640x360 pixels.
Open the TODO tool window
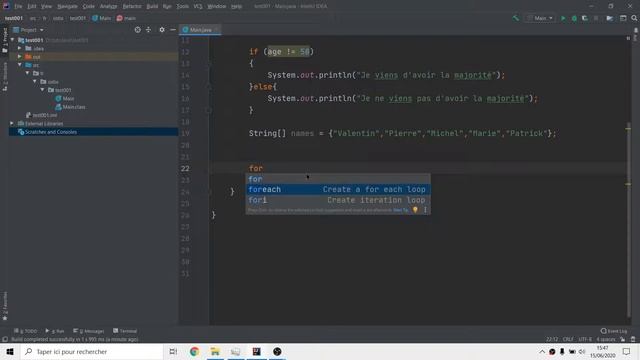(x=25, y=331)
